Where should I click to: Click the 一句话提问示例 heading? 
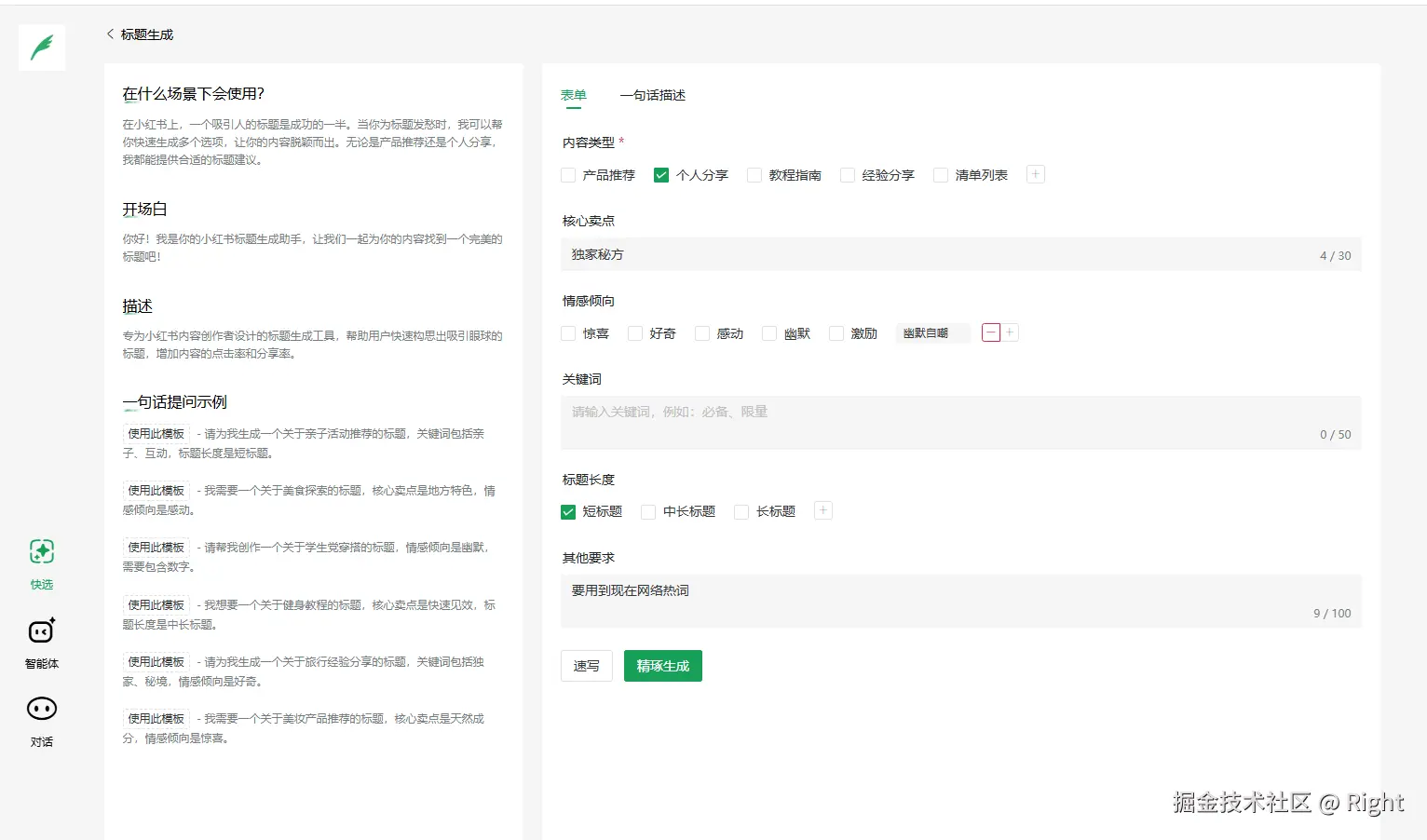[174, 401]
